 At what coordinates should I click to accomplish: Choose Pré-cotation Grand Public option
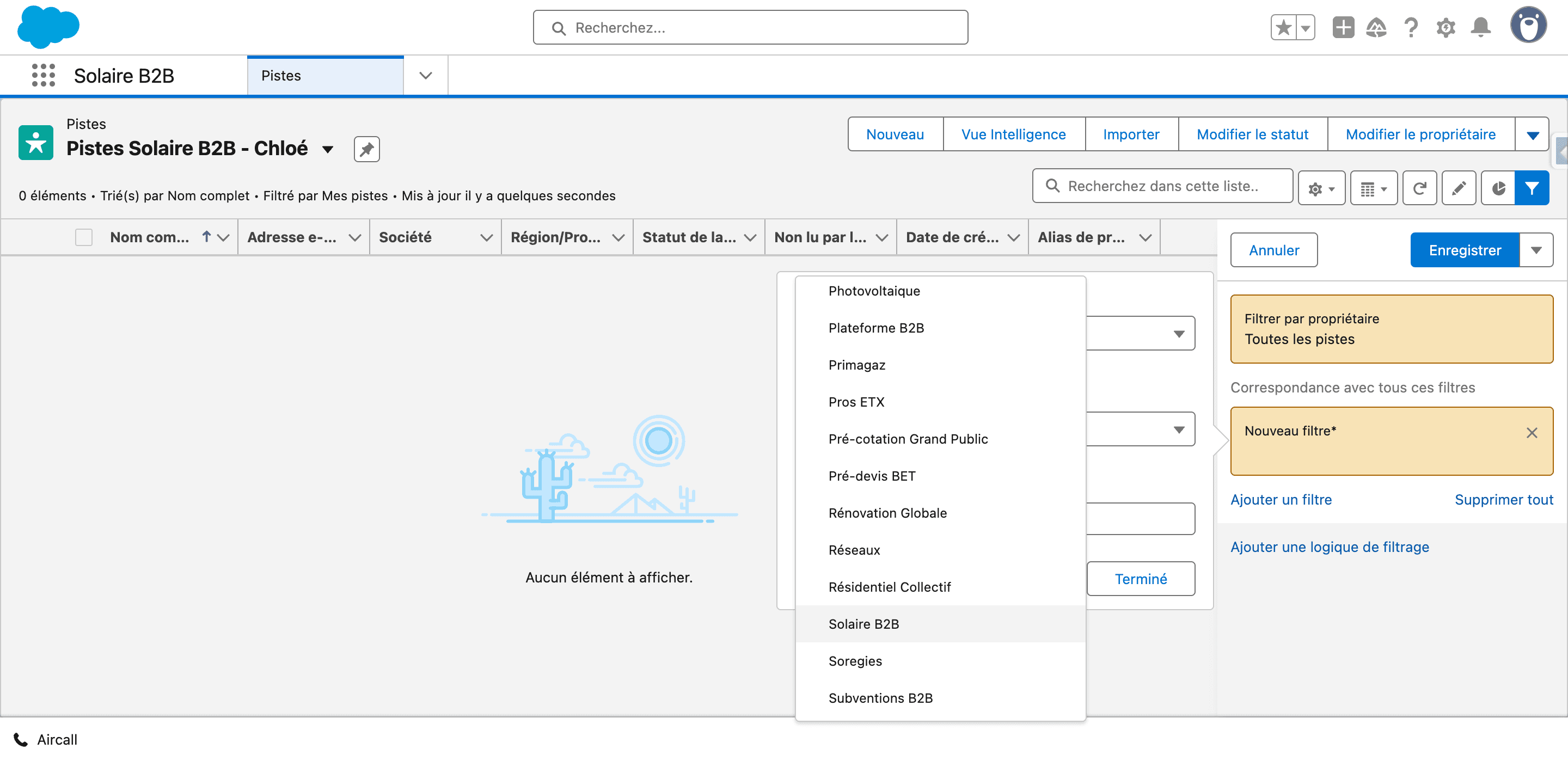tap(940, 439)
